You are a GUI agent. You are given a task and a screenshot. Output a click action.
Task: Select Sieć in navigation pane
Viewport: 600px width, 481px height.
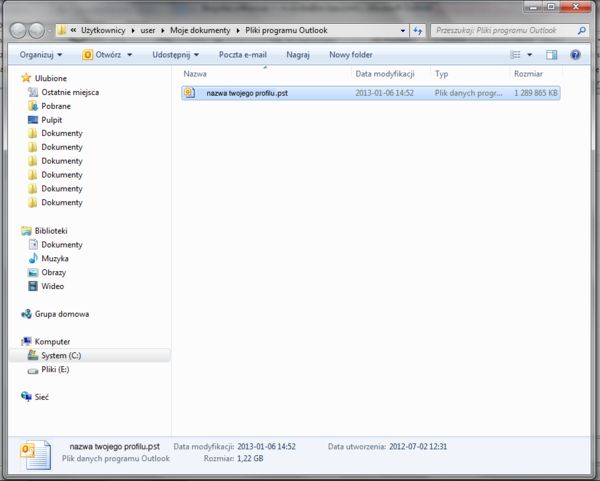coord(41,397)
